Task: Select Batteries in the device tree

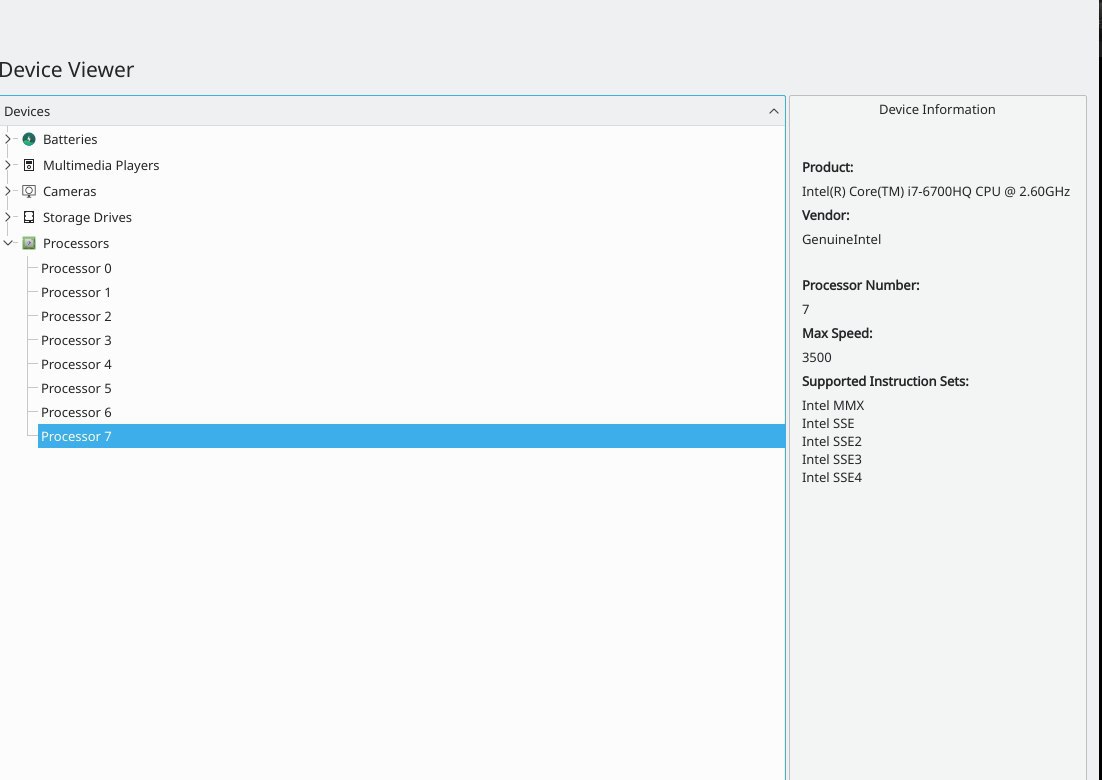Action: [x=70, y=139]
